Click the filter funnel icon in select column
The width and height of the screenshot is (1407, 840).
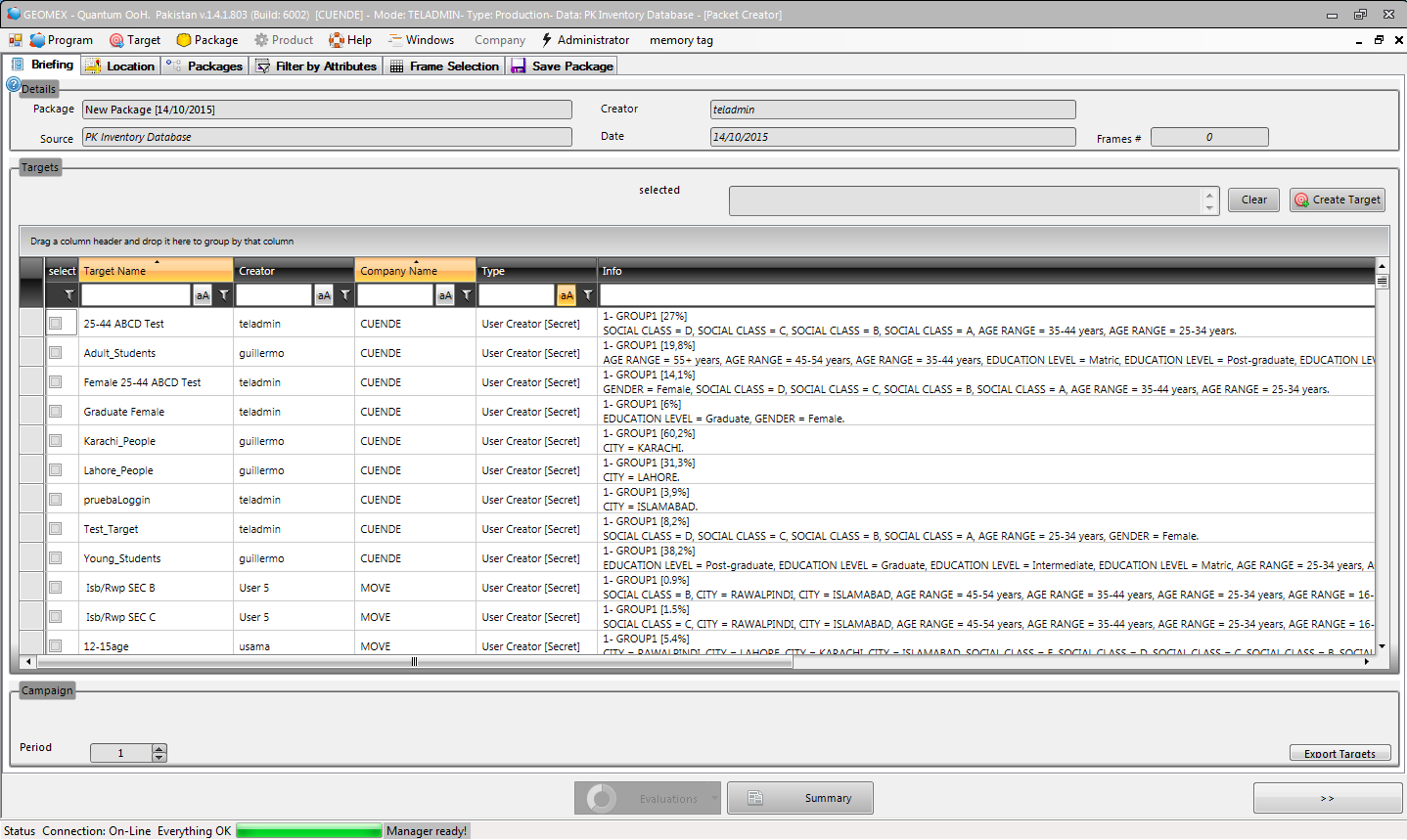68,295
